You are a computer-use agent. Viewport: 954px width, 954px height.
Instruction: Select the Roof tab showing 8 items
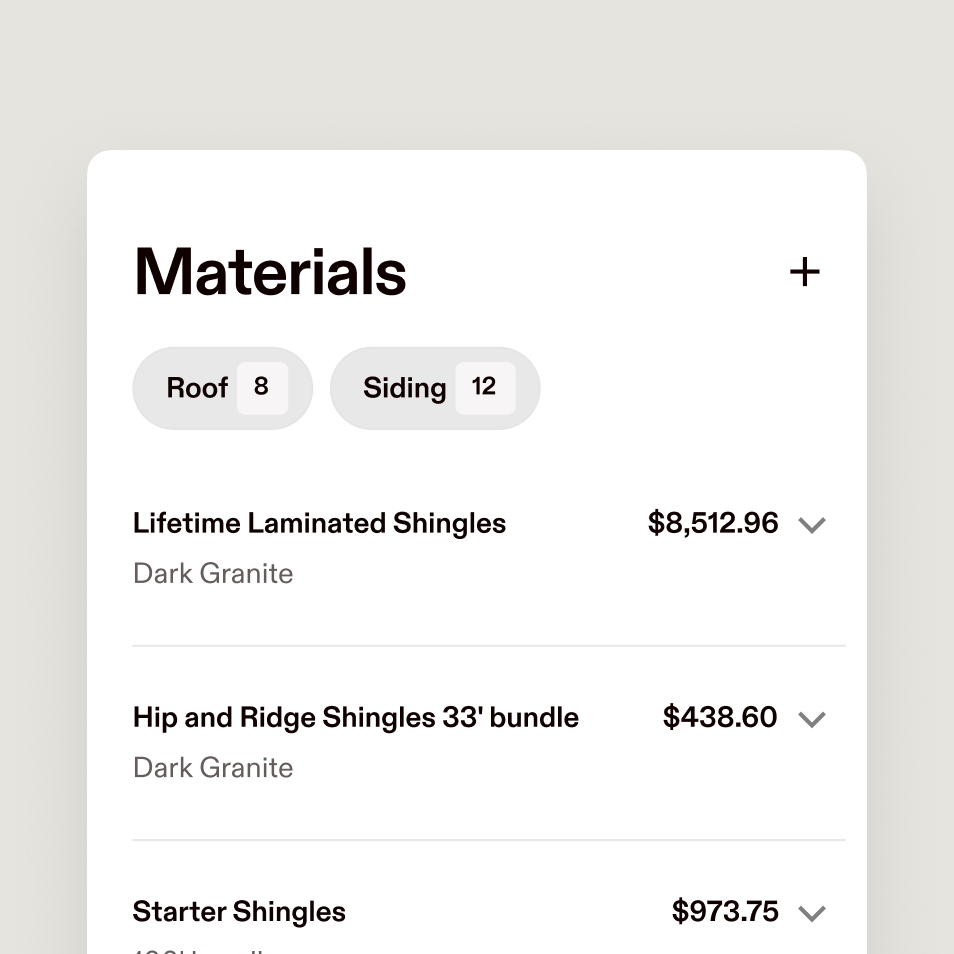click(222, 387)
